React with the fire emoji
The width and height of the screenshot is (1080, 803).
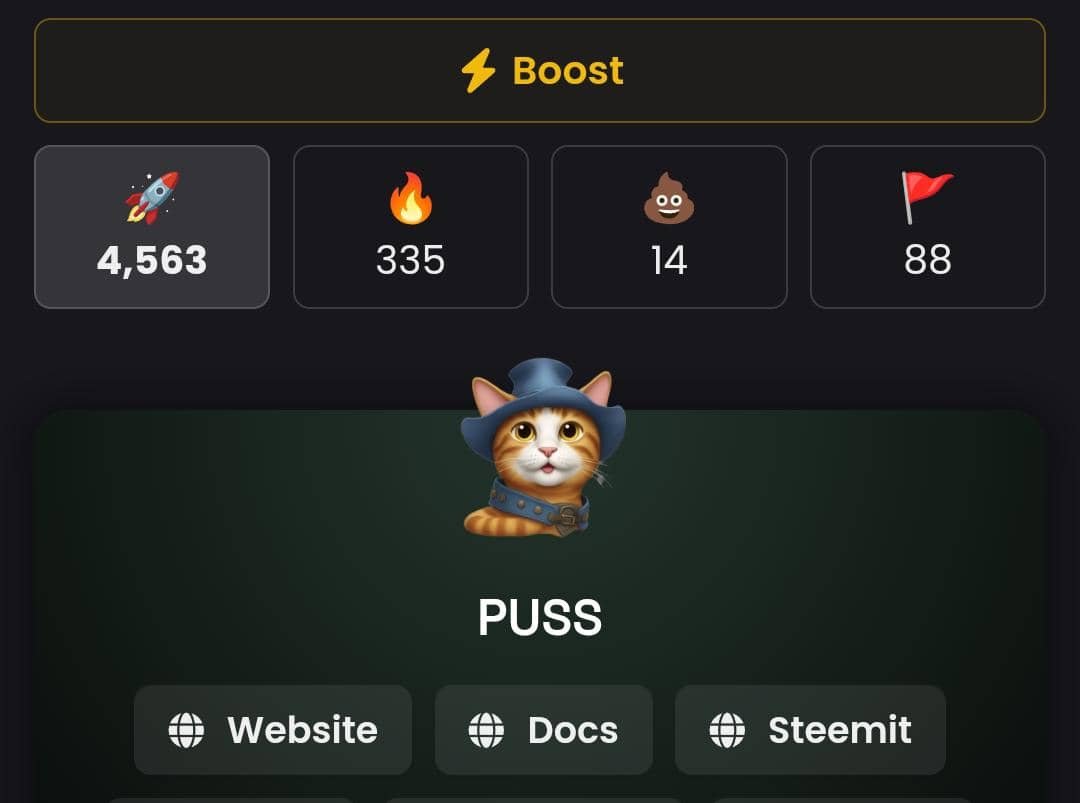pyautogui.click(x=411, y=198)
